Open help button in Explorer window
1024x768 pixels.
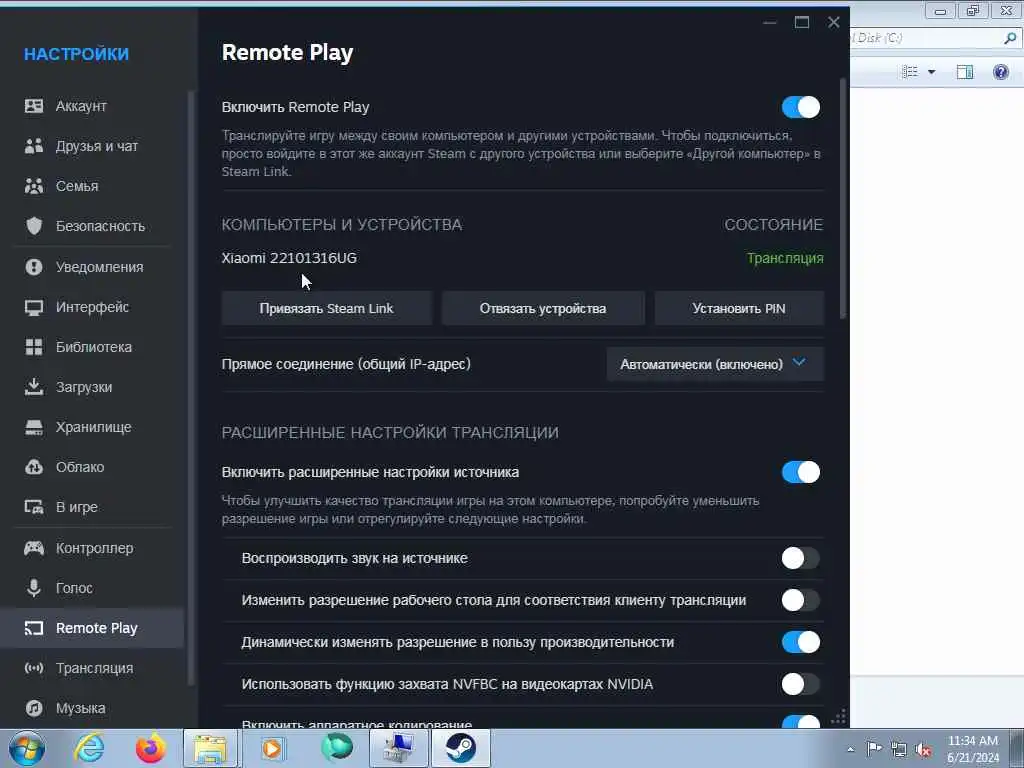(1000, 72)
